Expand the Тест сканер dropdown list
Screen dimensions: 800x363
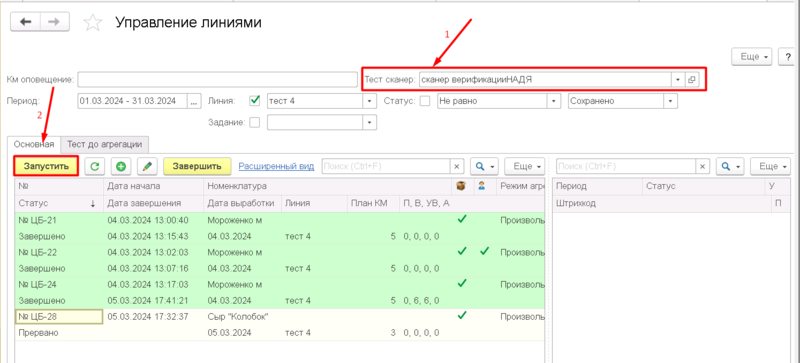(678, 80)
